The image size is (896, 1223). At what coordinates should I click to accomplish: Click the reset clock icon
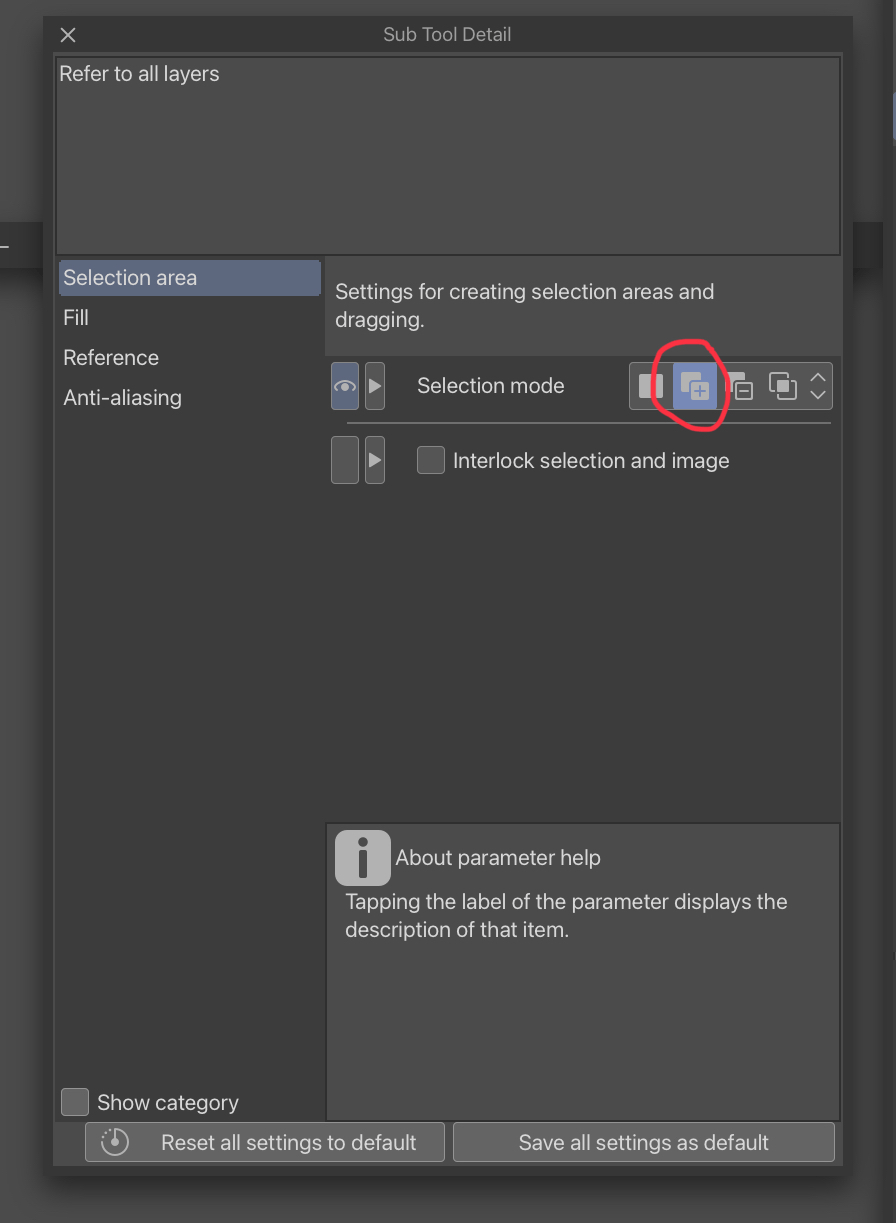pyautogui.click(x=113, y=1141)
